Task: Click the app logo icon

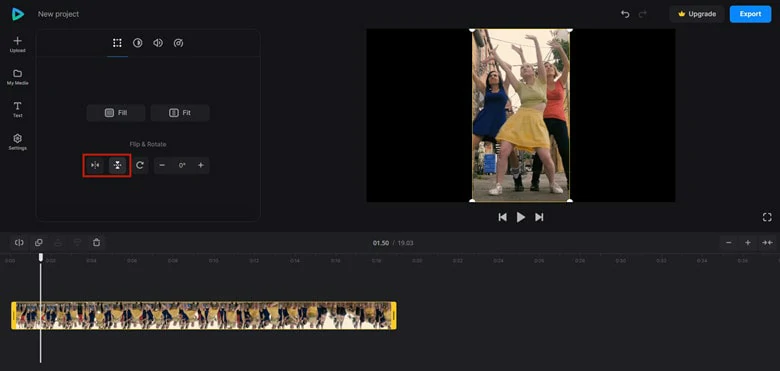Action: tap(18, 14)
